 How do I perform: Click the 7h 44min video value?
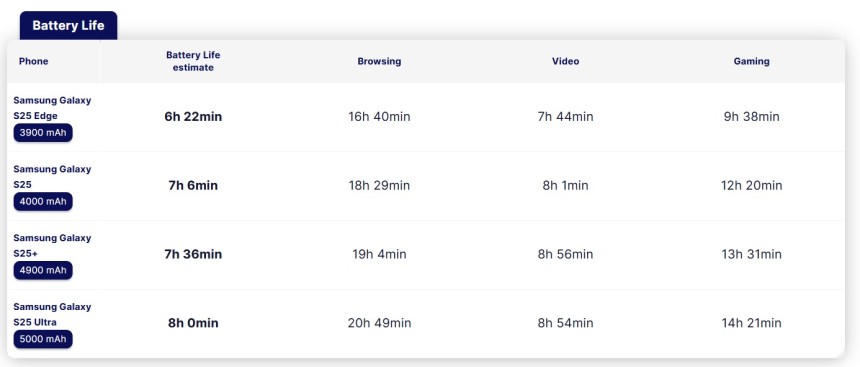click(565, 117)
